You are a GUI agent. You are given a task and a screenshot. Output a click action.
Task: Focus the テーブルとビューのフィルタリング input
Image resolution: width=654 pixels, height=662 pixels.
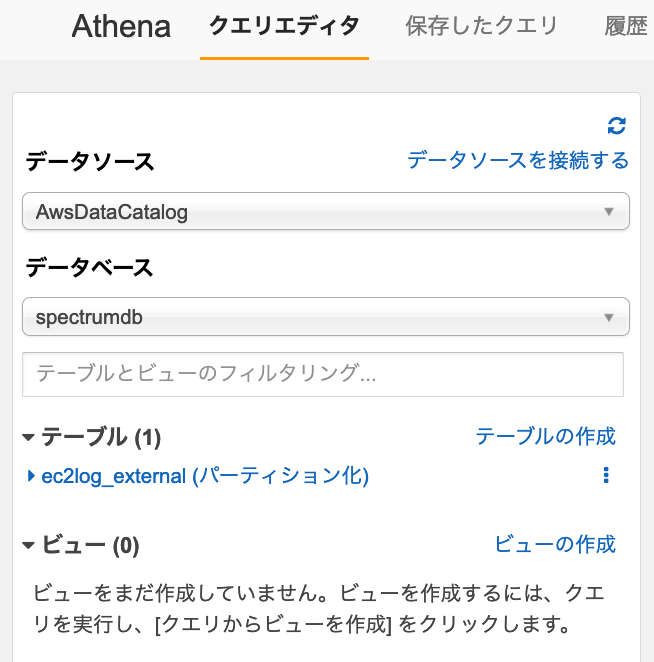pyautogui.click(x=323, y=374)
